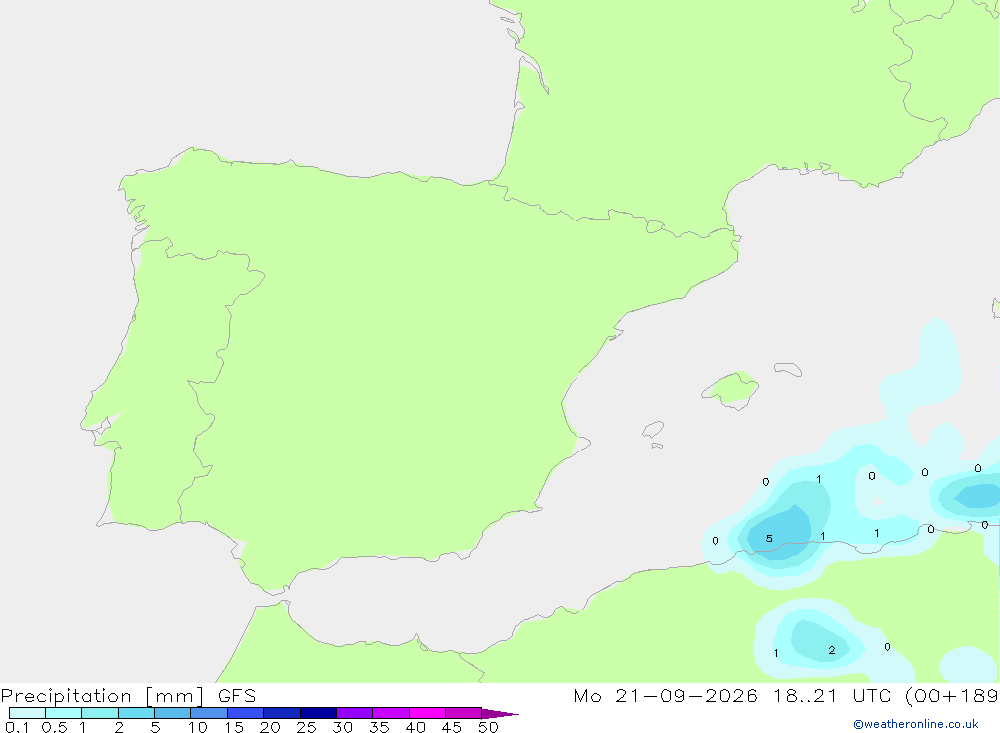Screen dimensions: 1000x733
Task: Click the purple arrow tip ending the legend
Action: click(500, 713)
